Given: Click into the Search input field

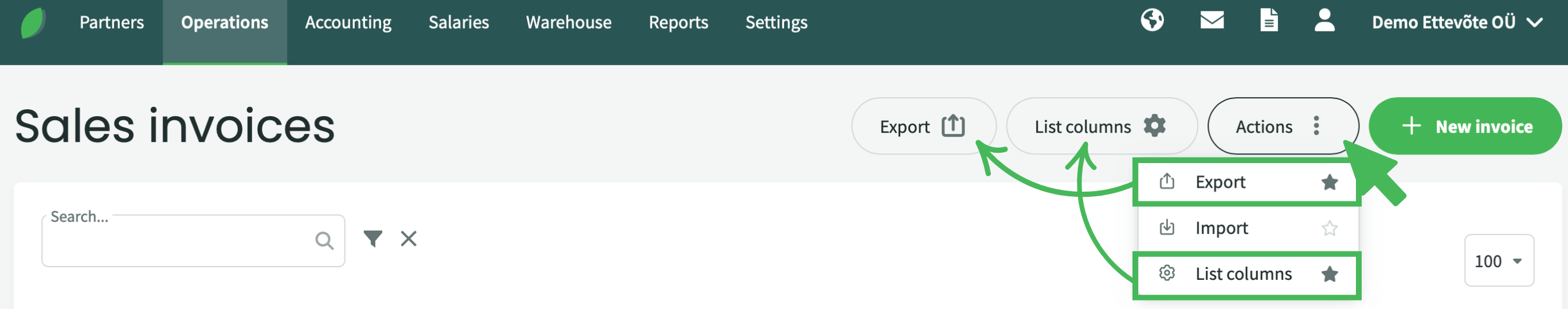Looking at the screenshot, I should coord(177,241).
